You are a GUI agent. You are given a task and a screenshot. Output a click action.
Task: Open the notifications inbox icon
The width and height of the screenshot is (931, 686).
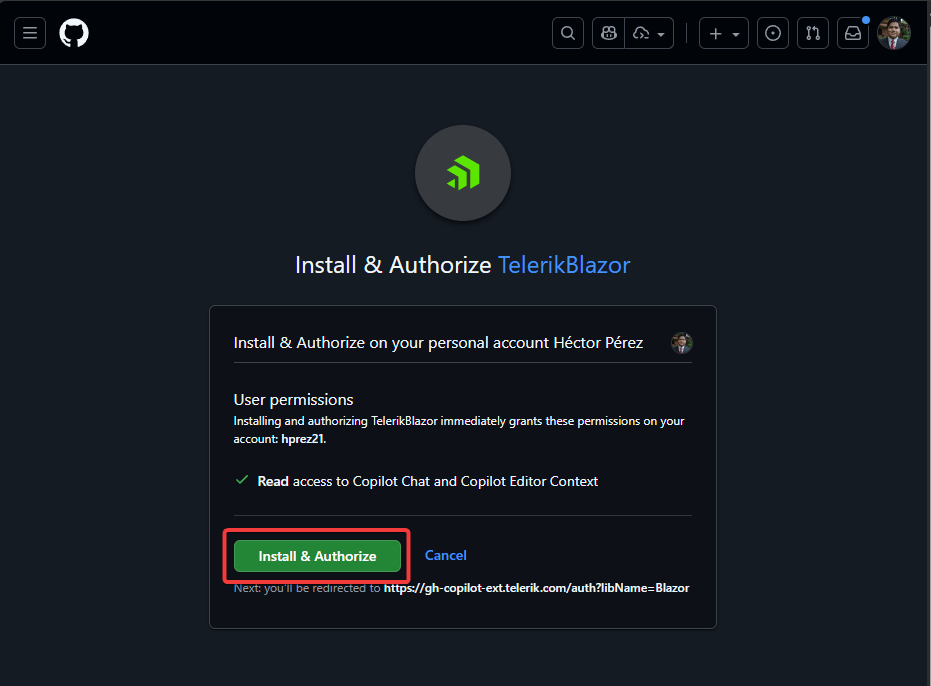852,33
